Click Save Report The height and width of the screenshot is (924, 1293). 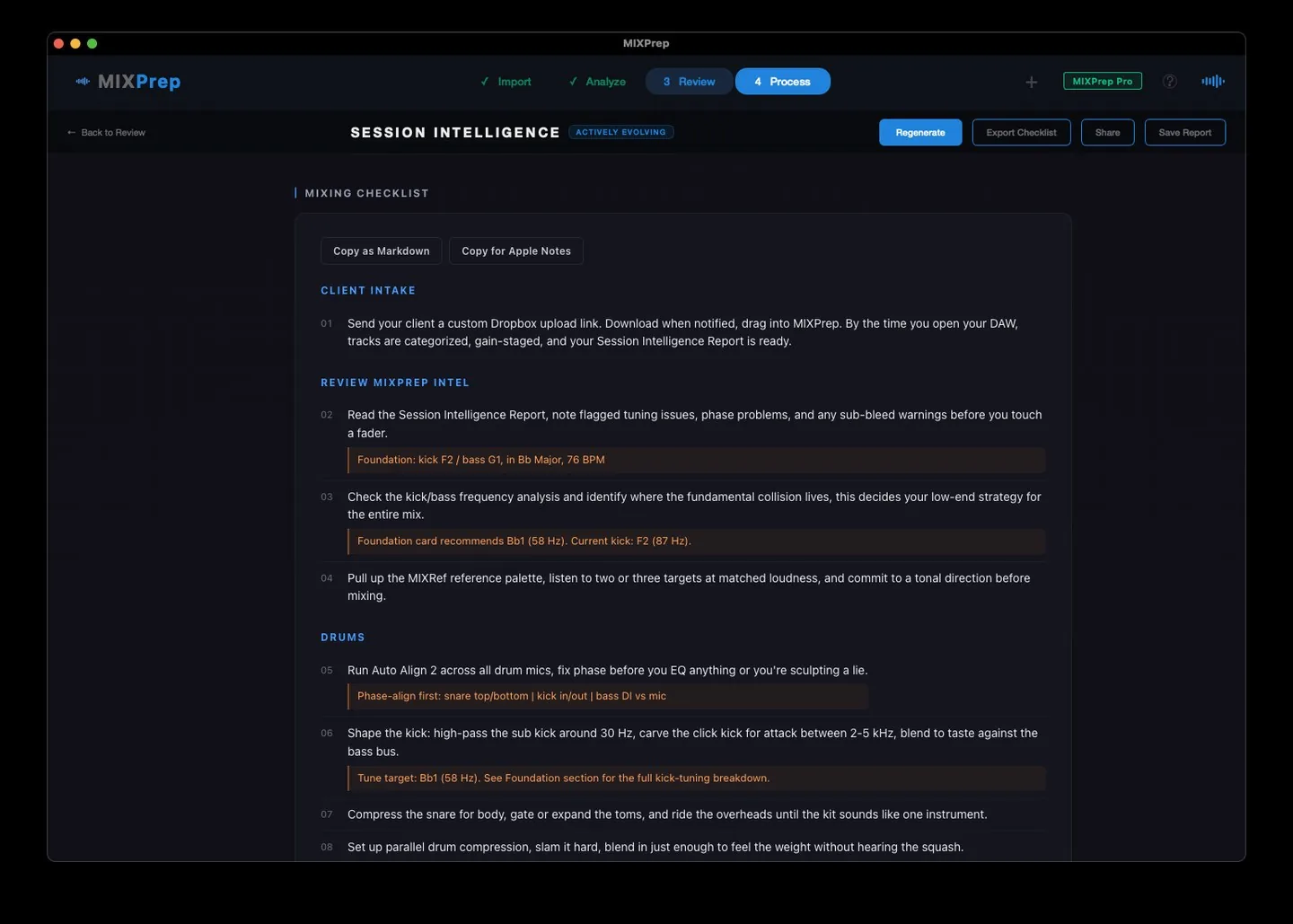click(x=1184, y=132)
